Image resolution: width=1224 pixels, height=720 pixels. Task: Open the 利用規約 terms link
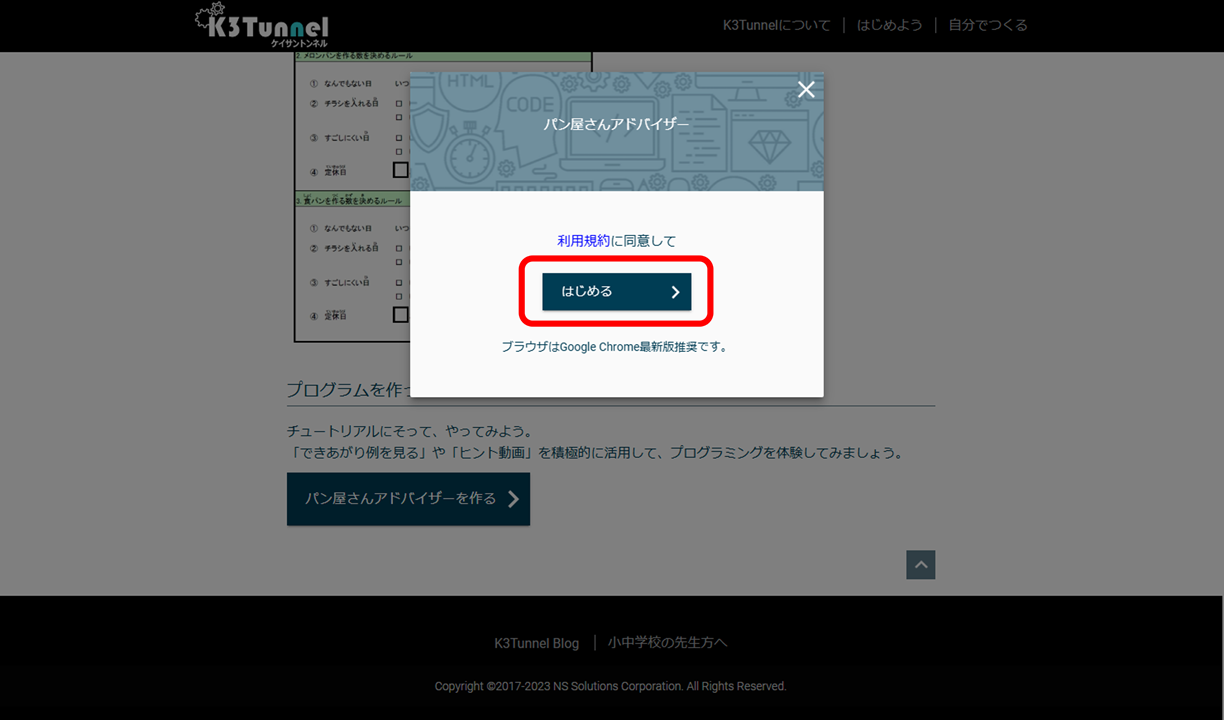pos(583,241)
